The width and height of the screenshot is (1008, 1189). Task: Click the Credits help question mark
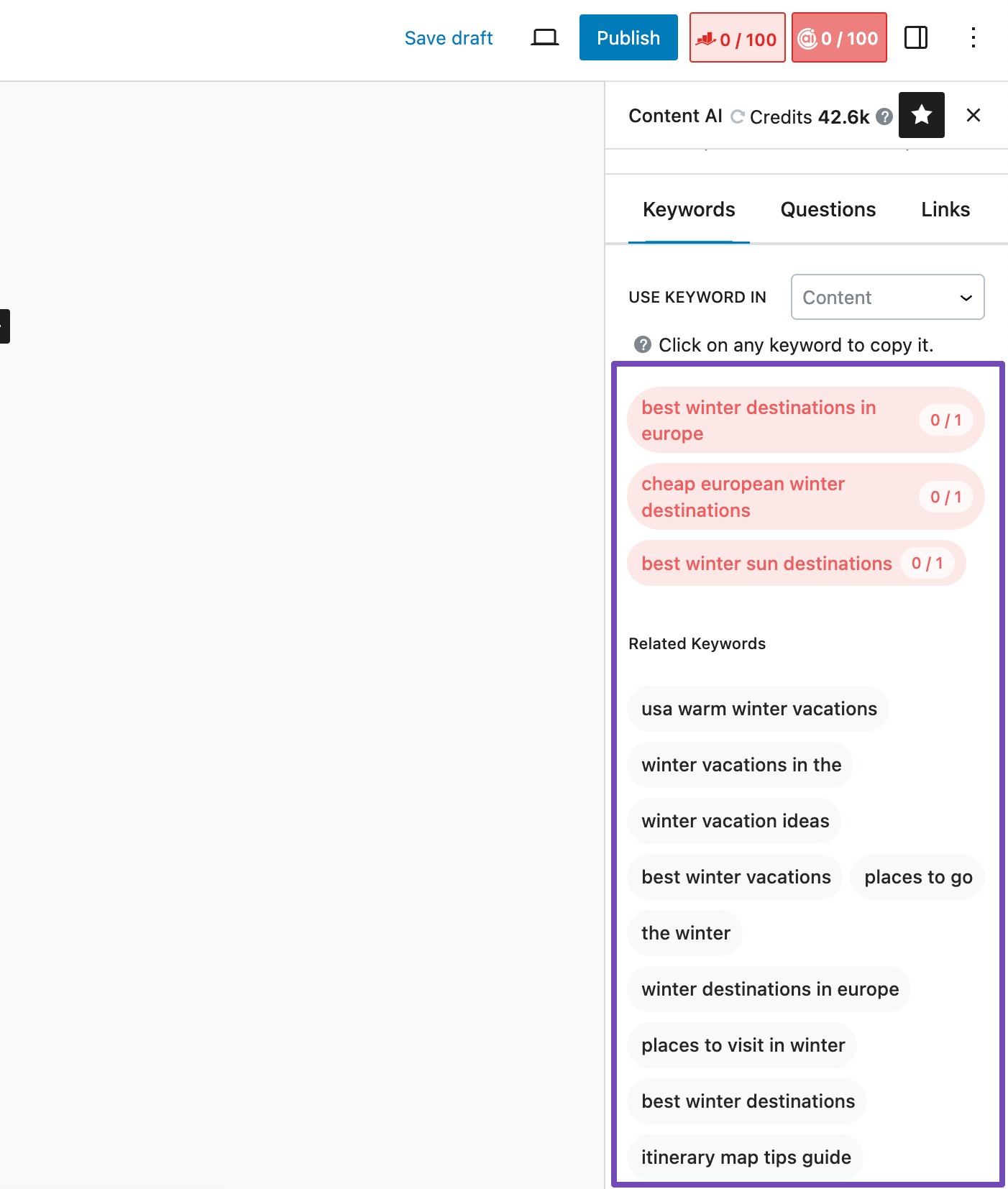[x=884, y=116]
